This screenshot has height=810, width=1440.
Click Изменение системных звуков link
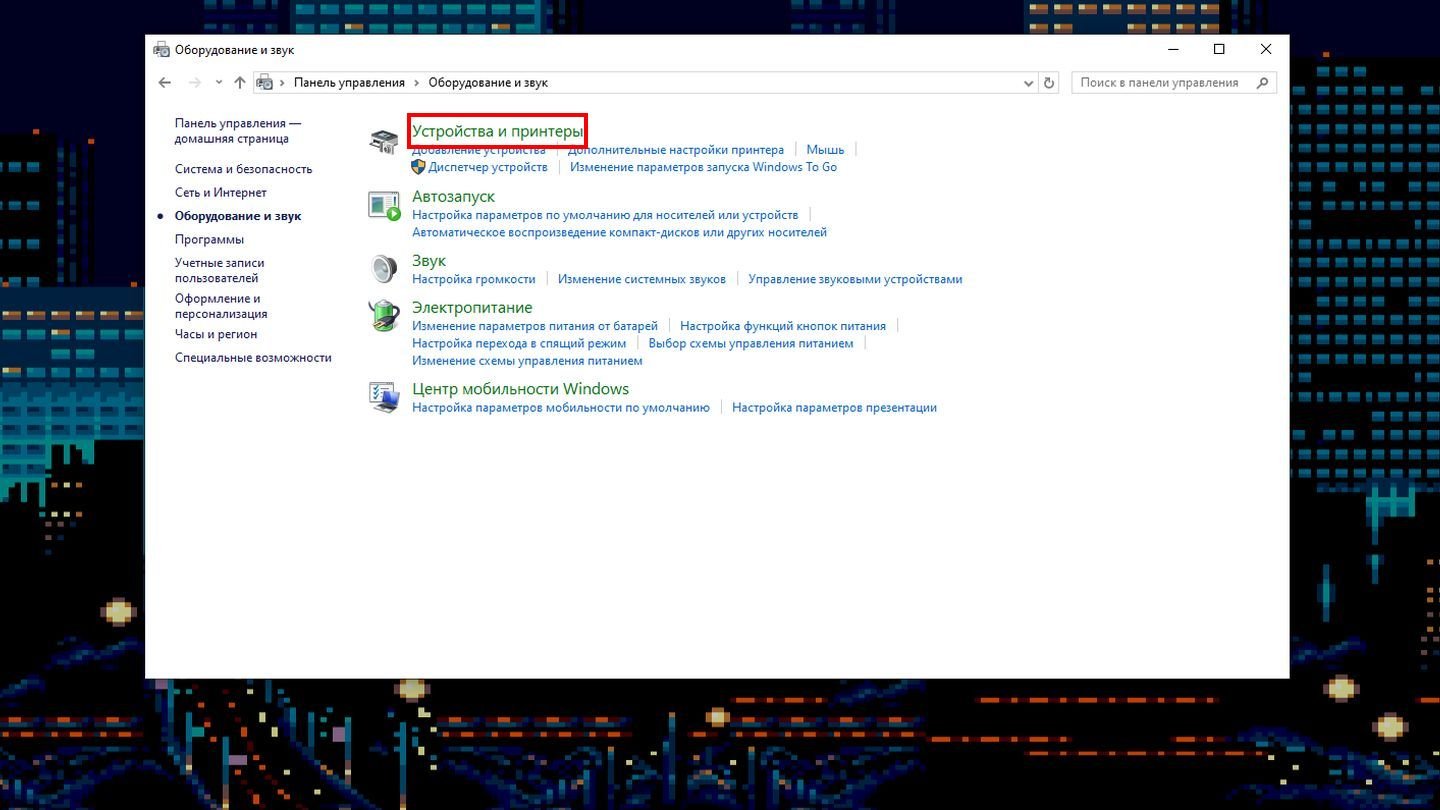click(x=642, y=279)
